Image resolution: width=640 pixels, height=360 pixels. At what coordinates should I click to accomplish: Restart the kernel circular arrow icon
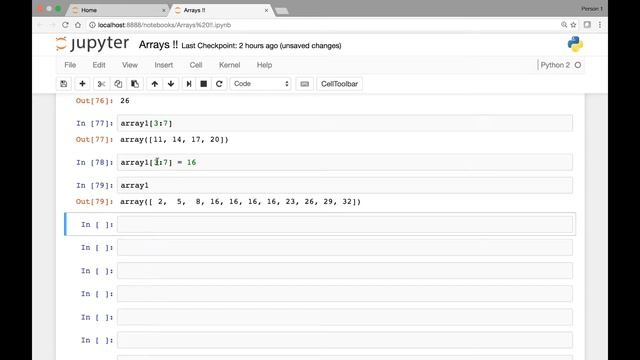point(219,84)
